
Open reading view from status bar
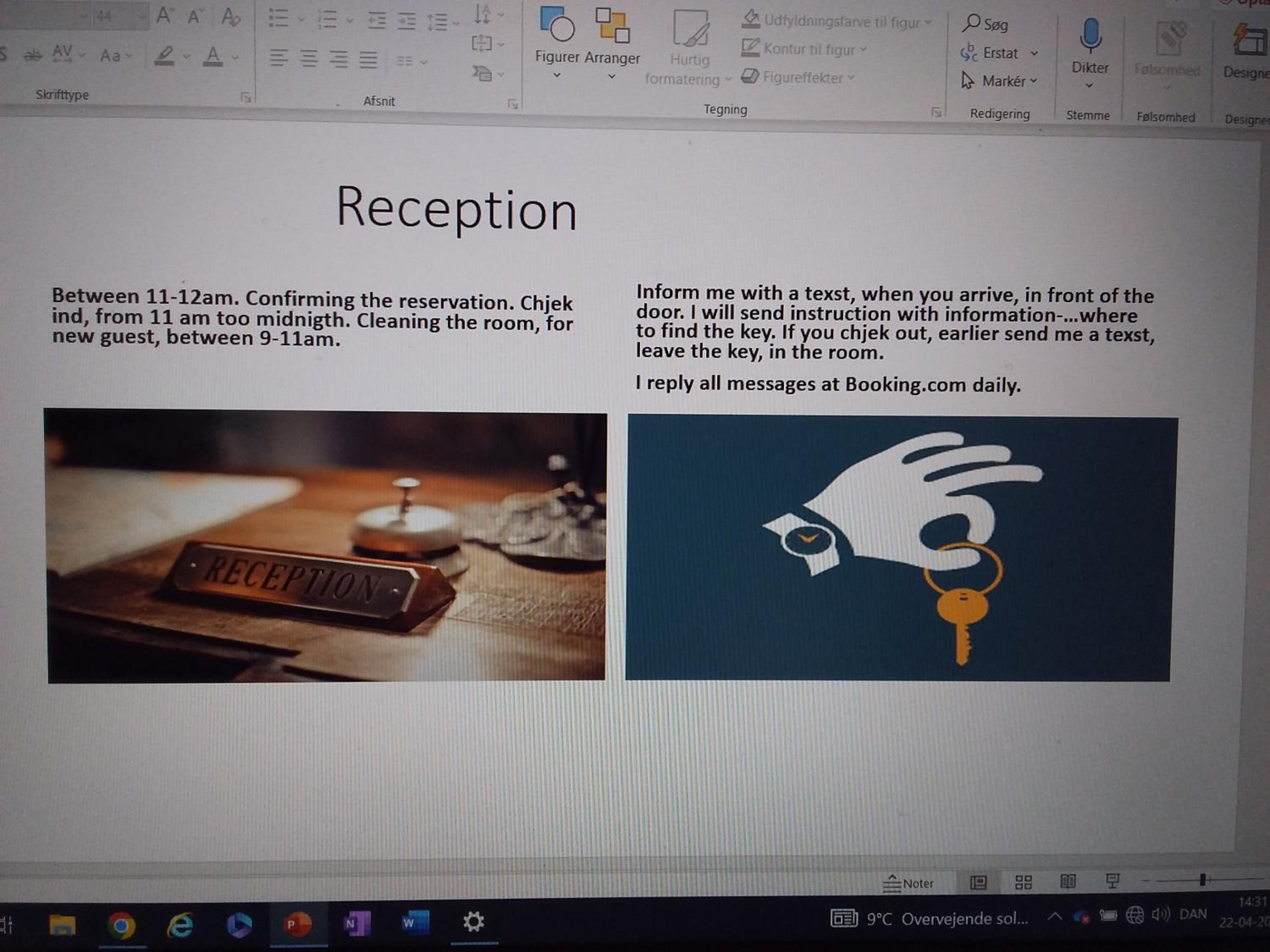1067,881
